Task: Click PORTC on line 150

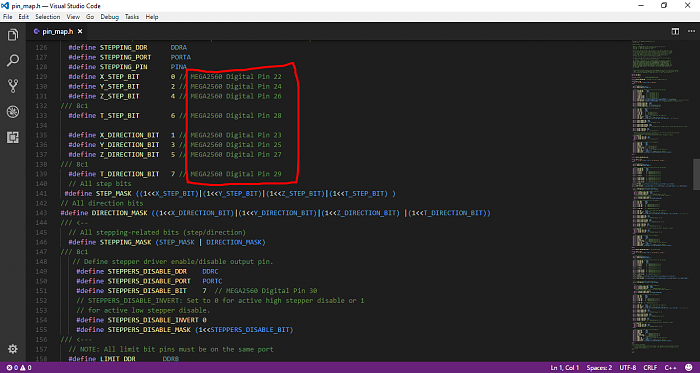Action: pos(212,281)
